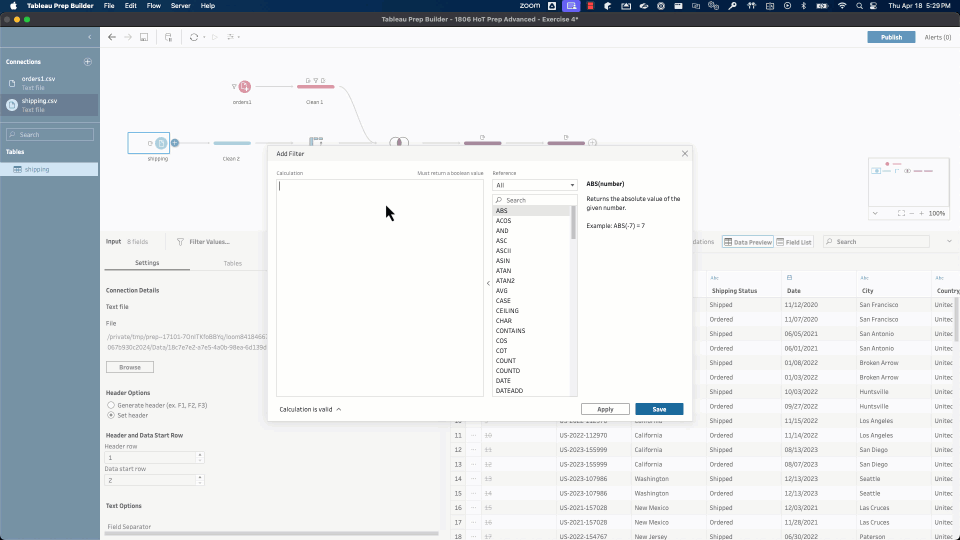
Task: Select shipping.csv connection
Action: point(49,105)
